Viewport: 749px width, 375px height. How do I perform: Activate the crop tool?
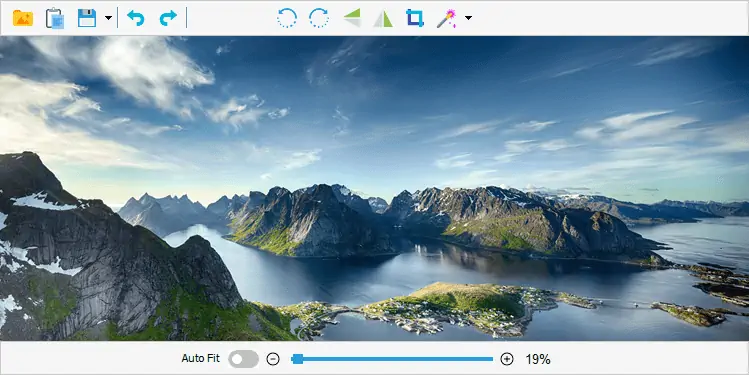[415, 18]
